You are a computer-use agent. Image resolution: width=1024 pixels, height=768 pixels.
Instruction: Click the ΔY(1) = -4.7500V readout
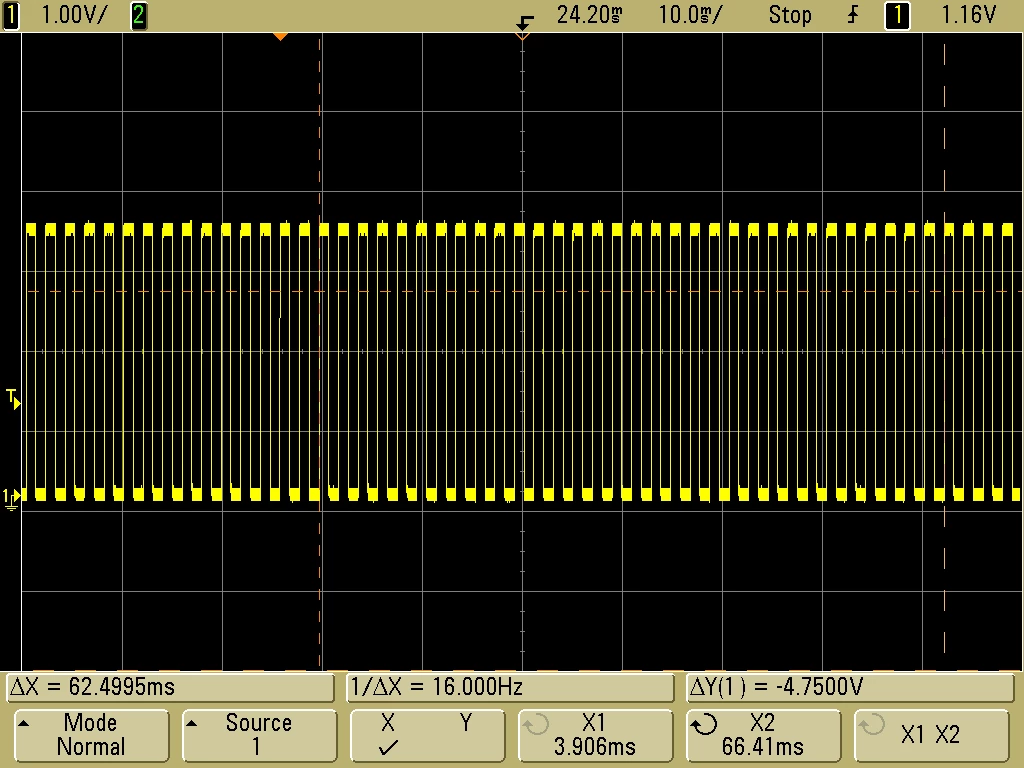(x=850, y=687)
